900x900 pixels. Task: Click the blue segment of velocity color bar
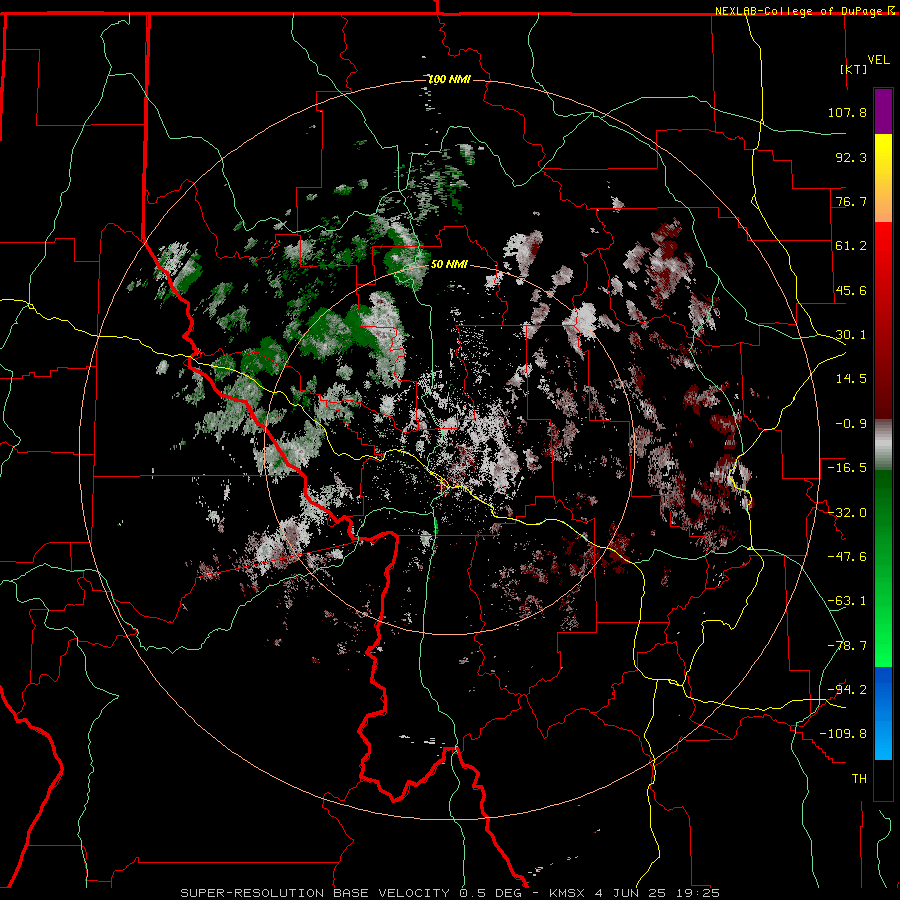(x=883, y=713)
